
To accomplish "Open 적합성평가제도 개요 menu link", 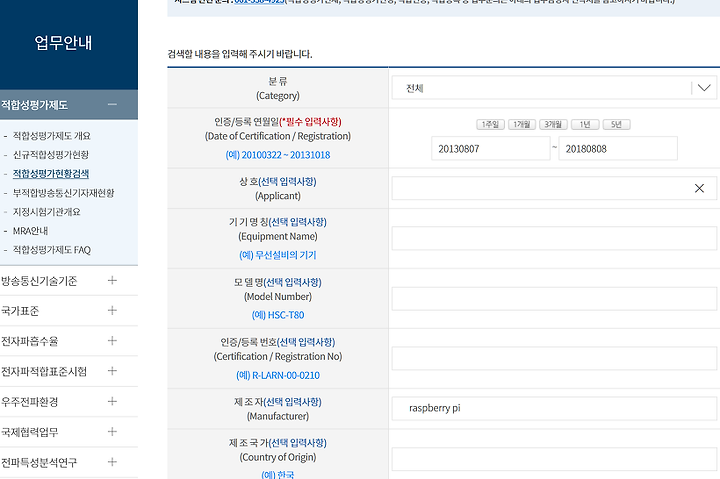I will click(x=51, y=136).
